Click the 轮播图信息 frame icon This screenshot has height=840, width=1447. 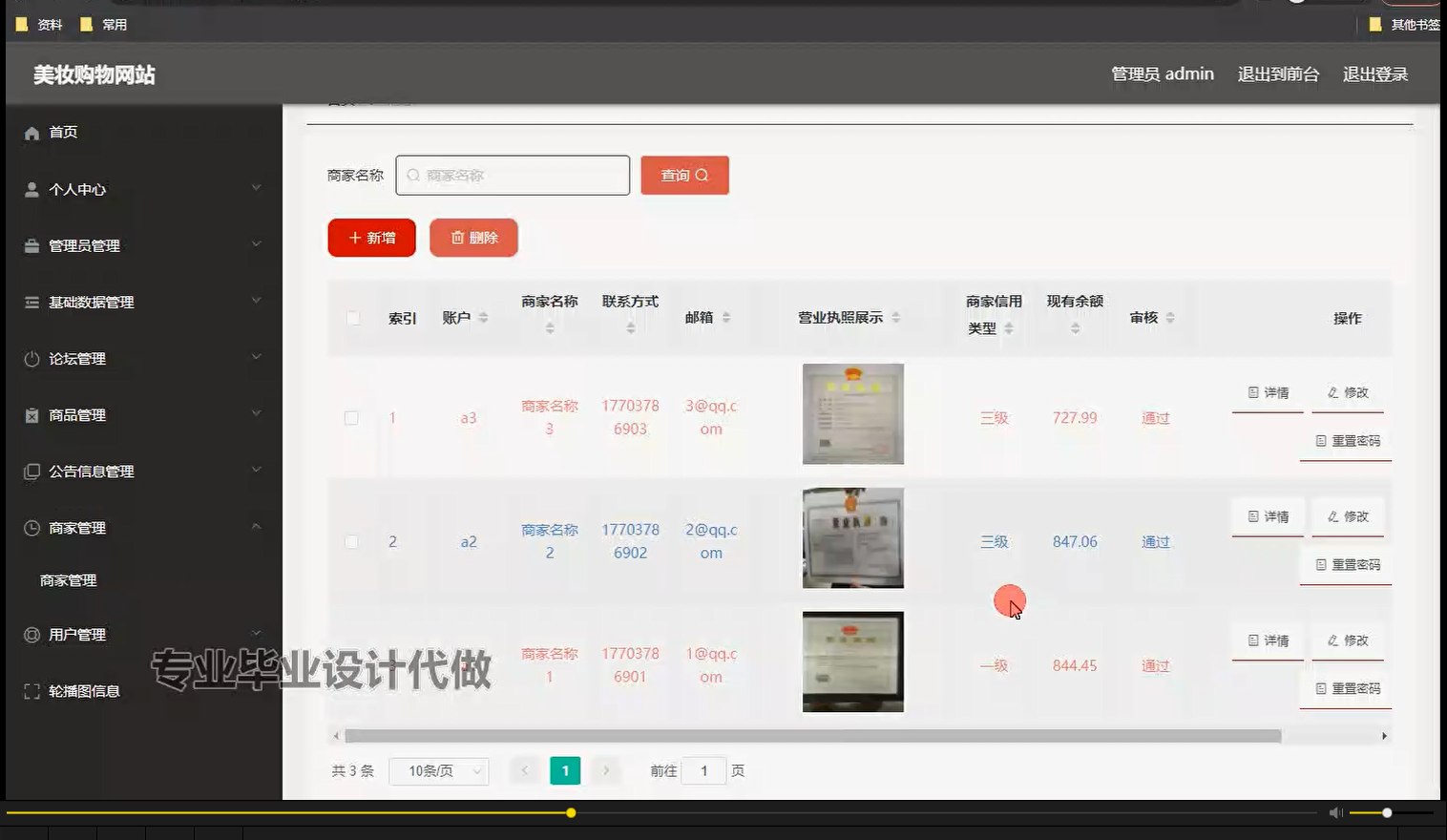(31, 691)
